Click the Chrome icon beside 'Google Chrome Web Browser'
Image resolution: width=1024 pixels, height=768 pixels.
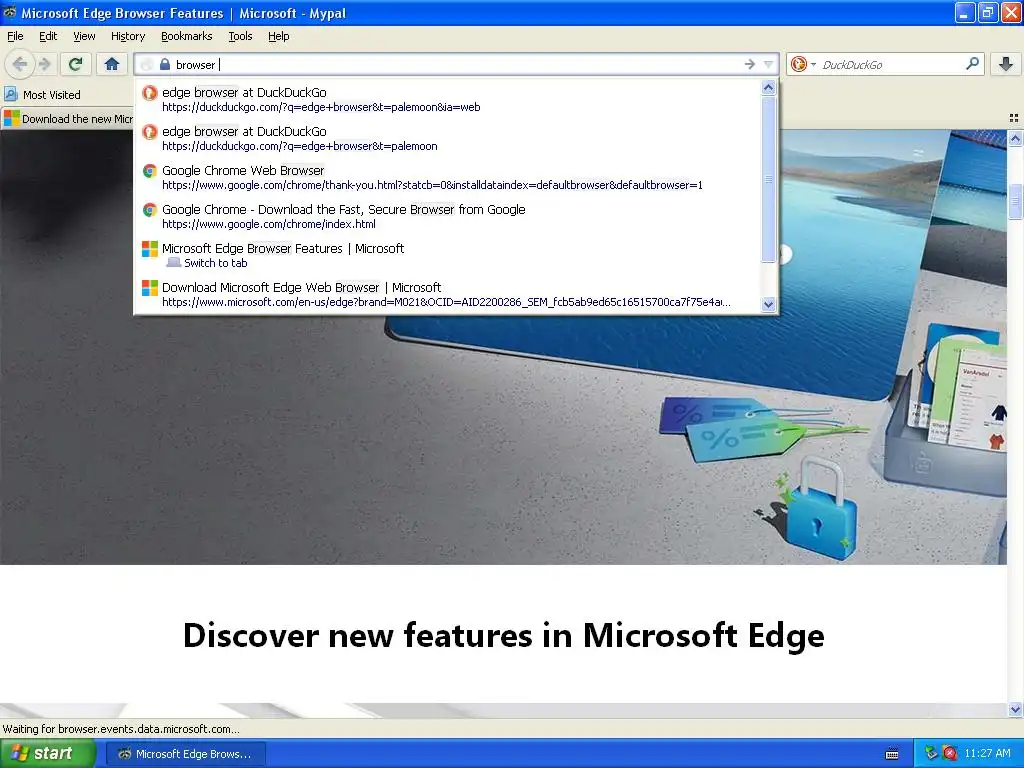pos(150,171)
